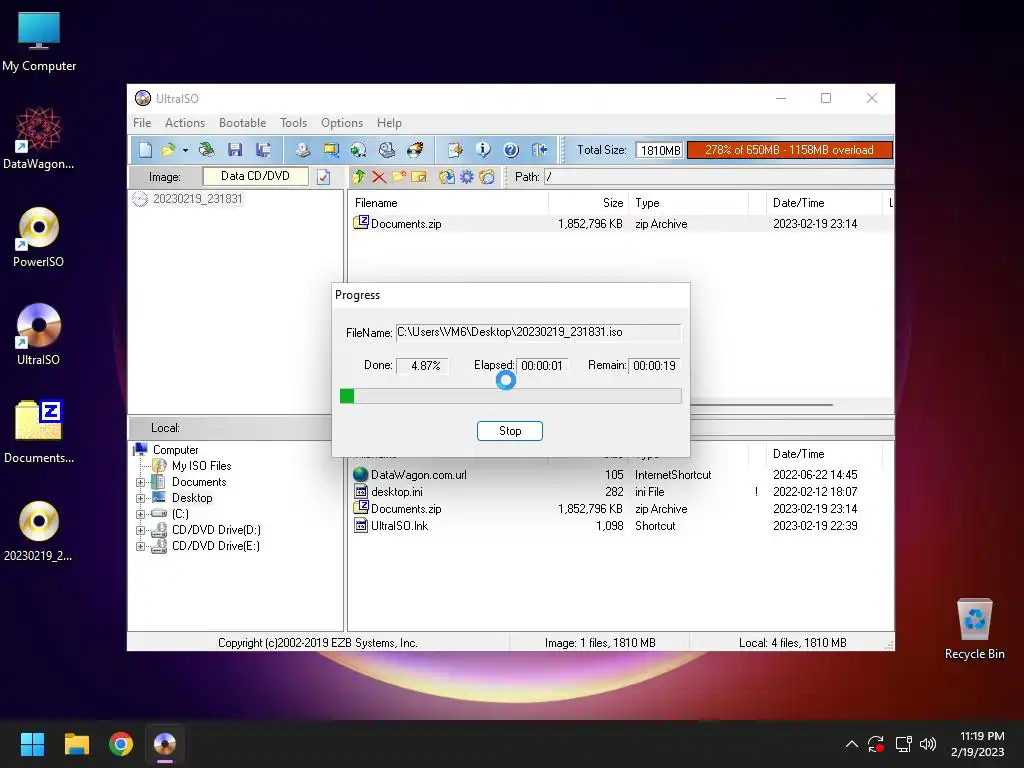This screenshot has height=768, width=1024.
Task: Click the Total Size 1810MB field
Action: coord(660,150)
